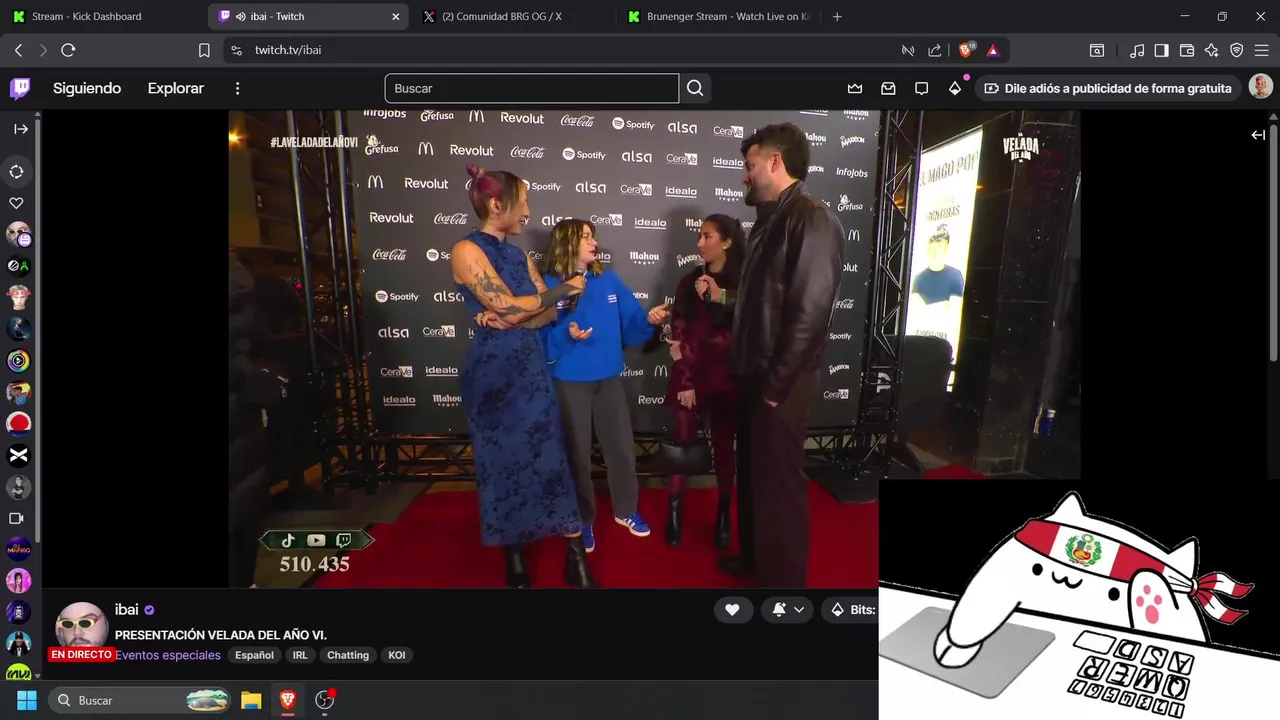
Task: Open a new browser tab
Action: (x=837, y=16)
